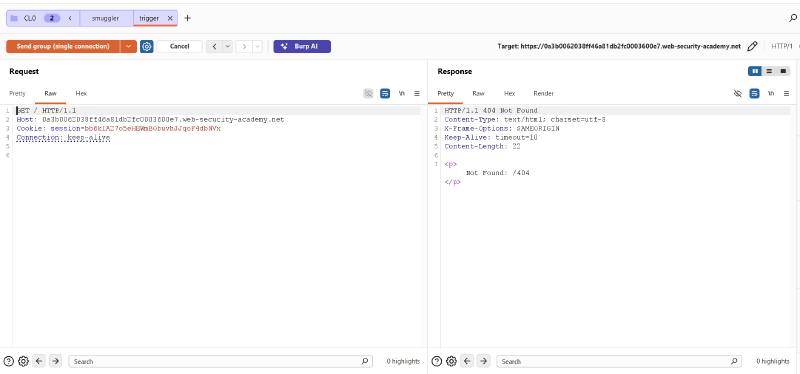Switch request view to Raw
This screenshot has height=374, width=800.
(x=51, y=93)
